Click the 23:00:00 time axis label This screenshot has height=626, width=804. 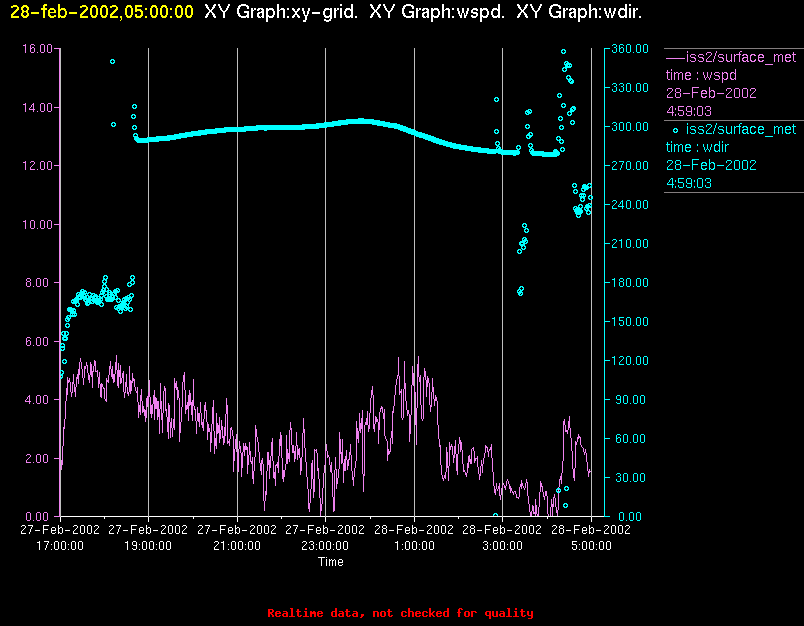coord(325,546)
